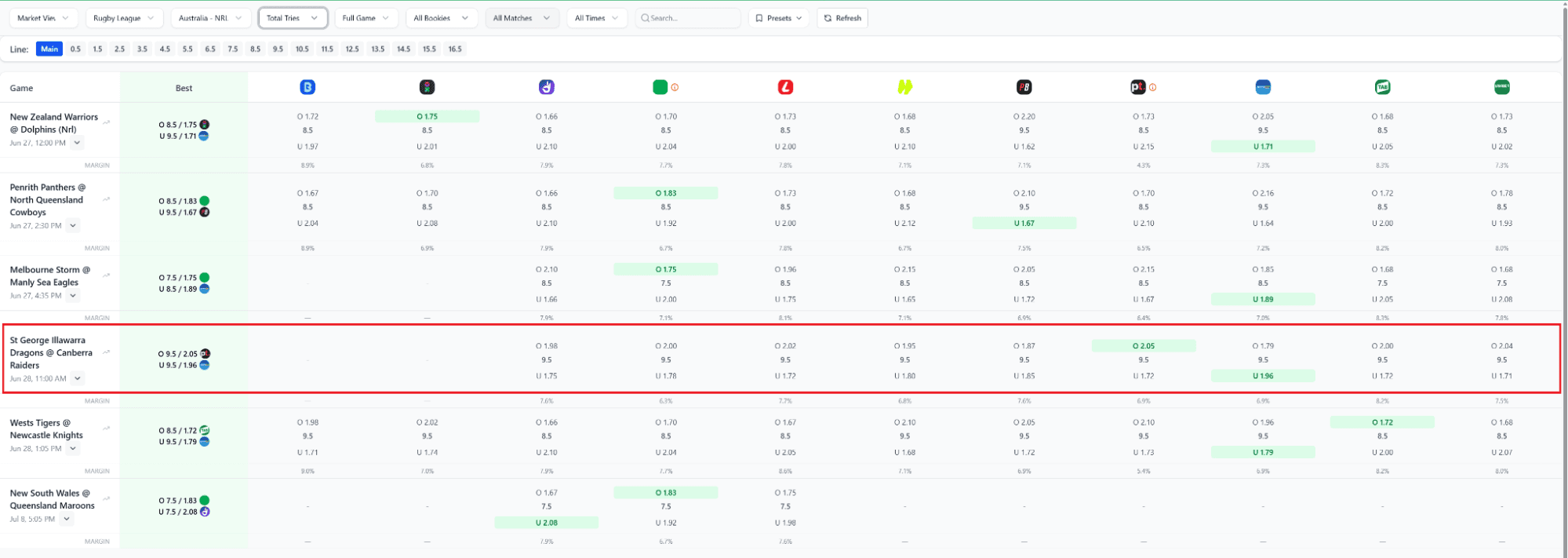Open the Presets dropdown
The image size is (1568, 558).
[x=779, y=18]
